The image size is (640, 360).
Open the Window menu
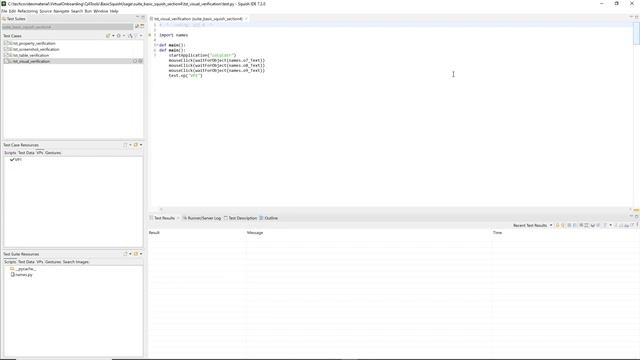point(100,11)
